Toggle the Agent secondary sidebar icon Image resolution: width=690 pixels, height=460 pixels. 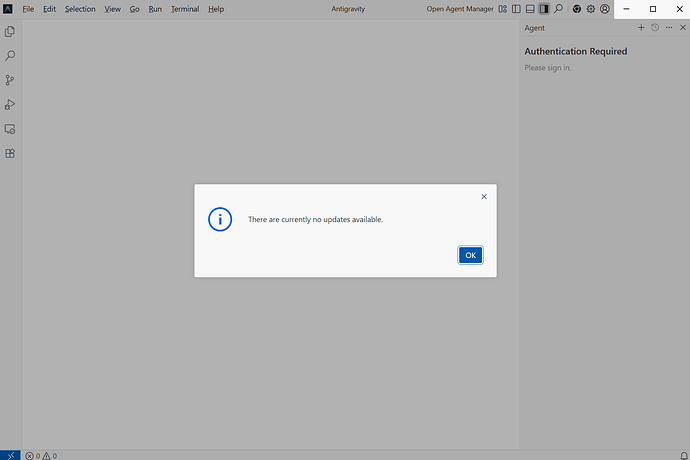tap(544, 9)
